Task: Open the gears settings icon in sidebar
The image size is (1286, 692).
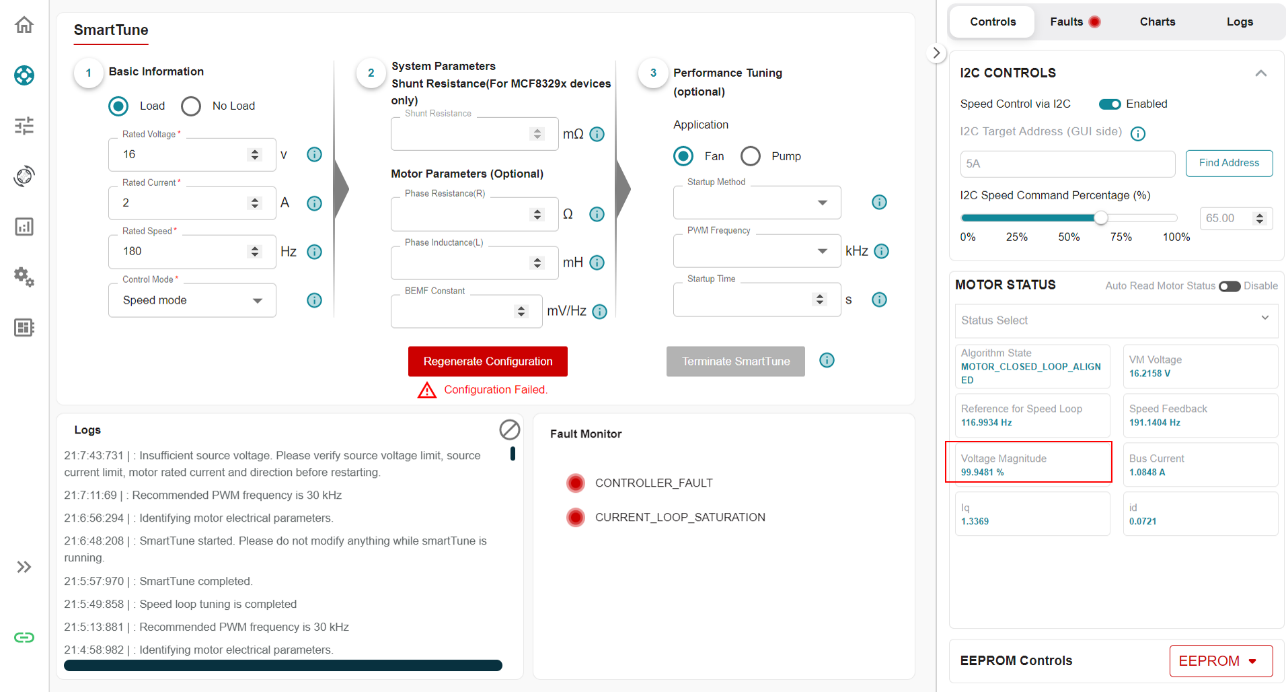Action: [24, 277]
